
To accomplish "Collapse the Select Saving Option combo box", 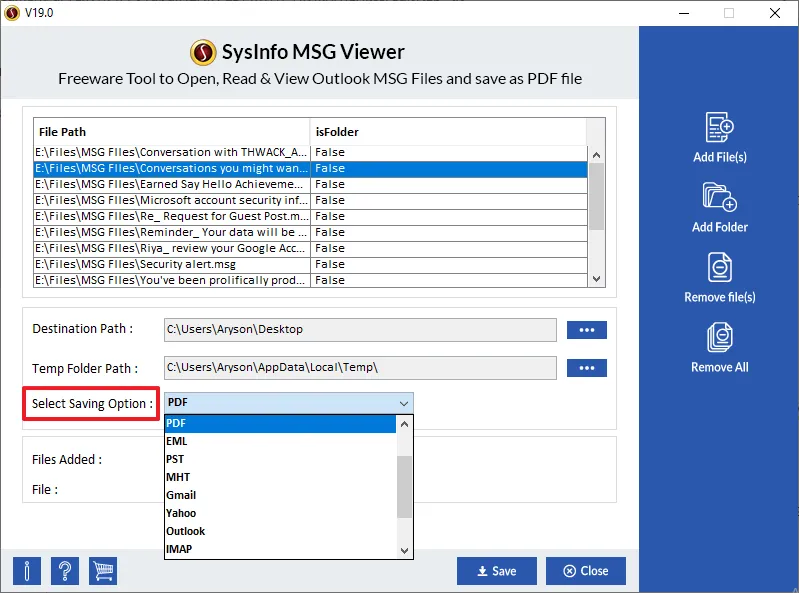I will coord(404,403).
